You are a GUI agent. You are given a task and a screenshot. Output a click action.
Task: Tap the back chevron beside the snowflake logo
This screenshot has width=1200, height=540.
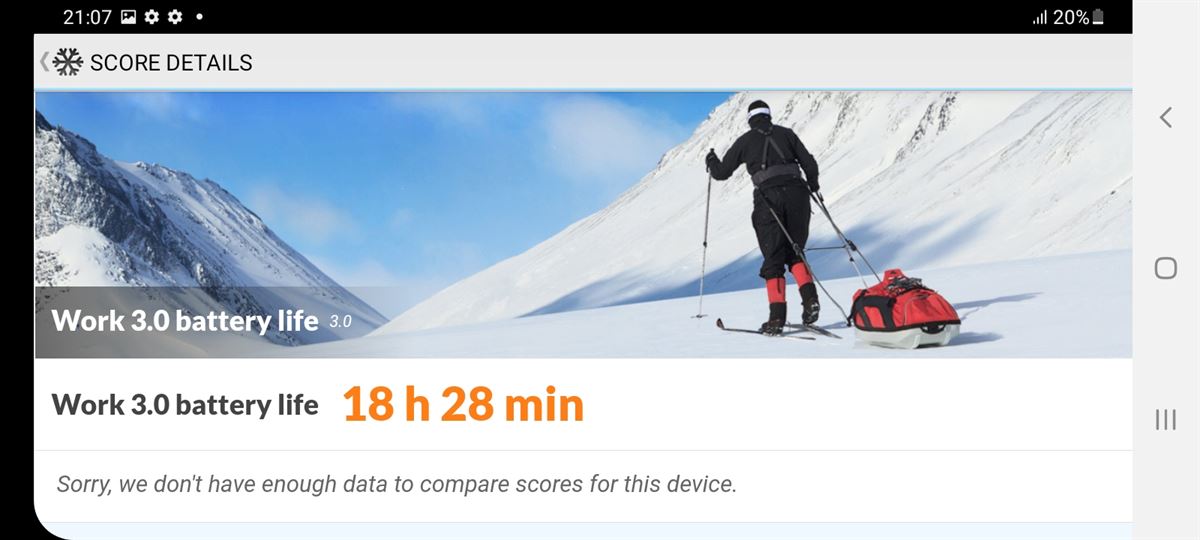coord(43,62)
